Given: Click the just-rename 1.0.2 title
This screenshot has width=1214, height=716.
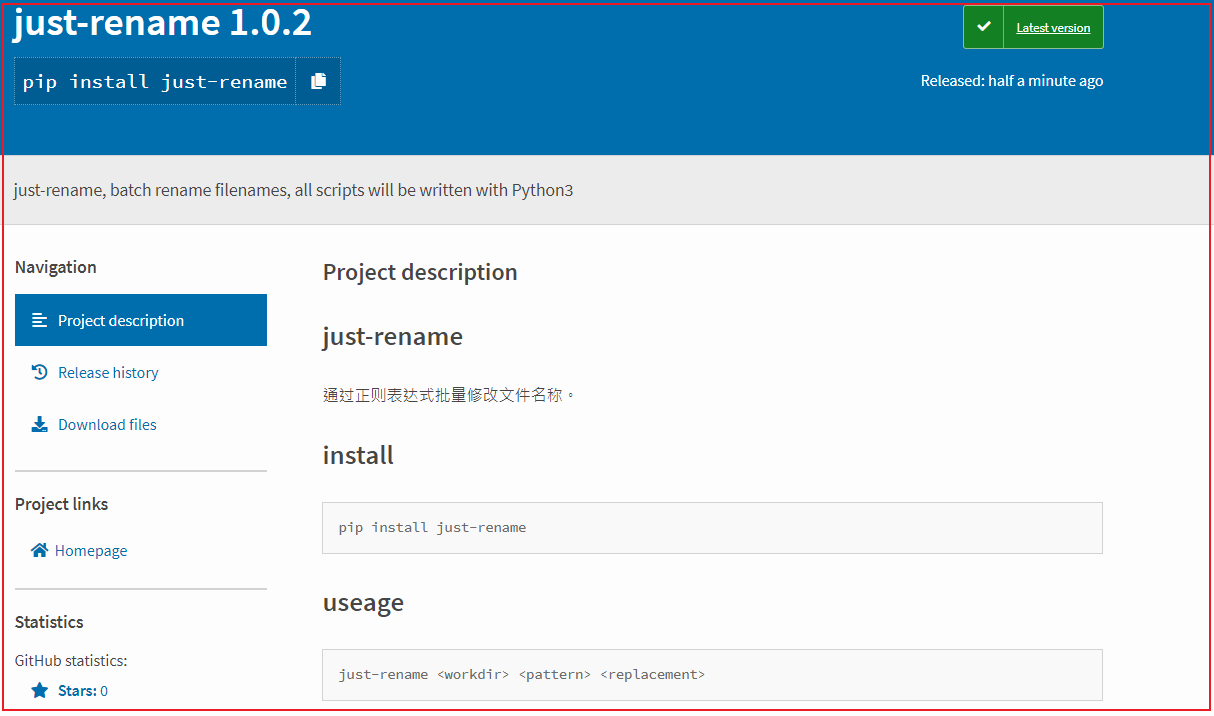Looking at the screenshot, I should (x=163, y=23).
